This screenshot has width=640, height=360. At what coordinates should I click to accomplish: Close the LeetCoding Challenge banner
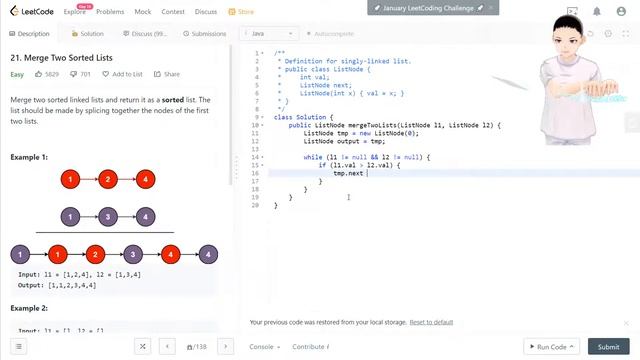click(491, 7)
